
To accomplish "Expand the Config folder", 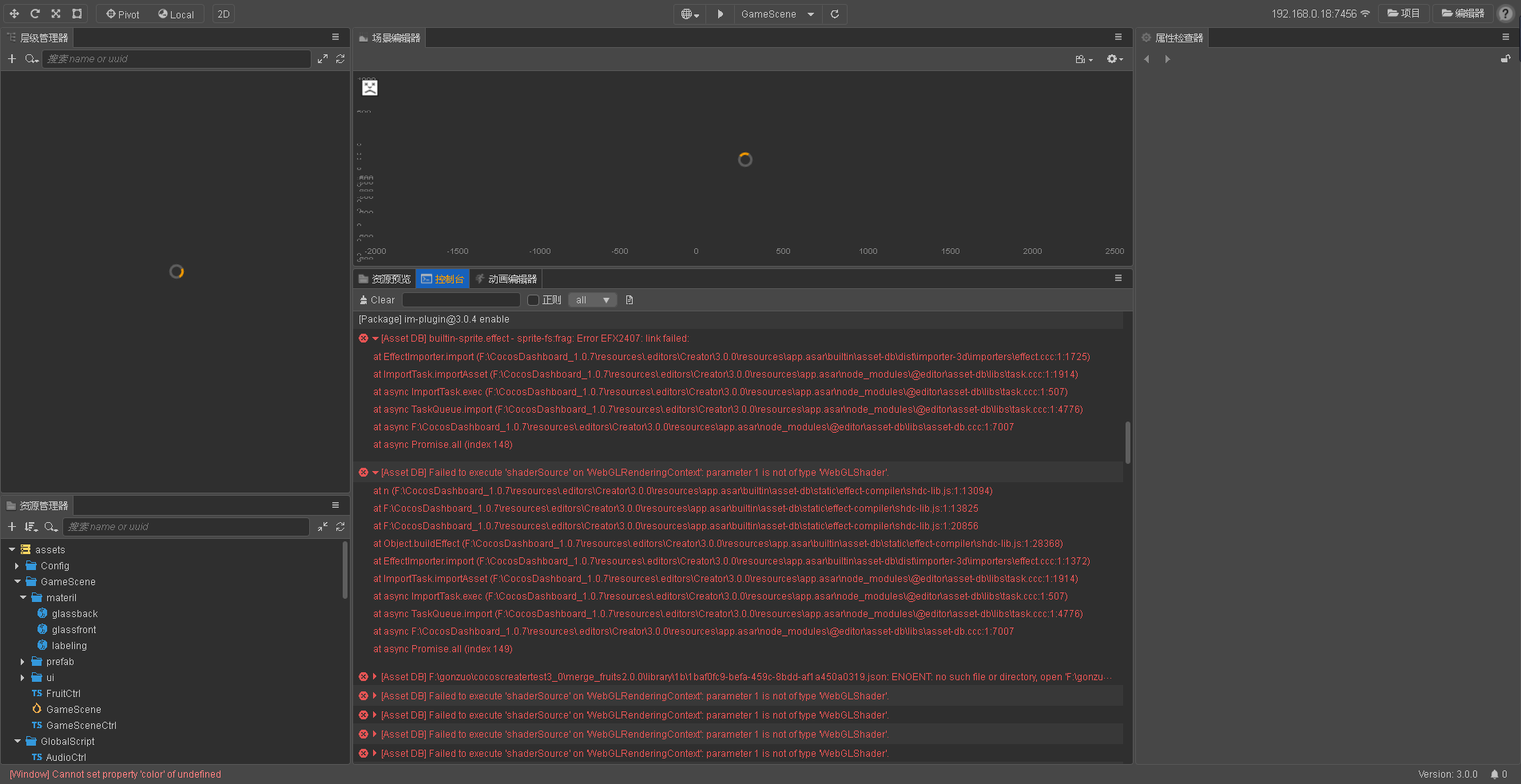I will coord(17,566).
